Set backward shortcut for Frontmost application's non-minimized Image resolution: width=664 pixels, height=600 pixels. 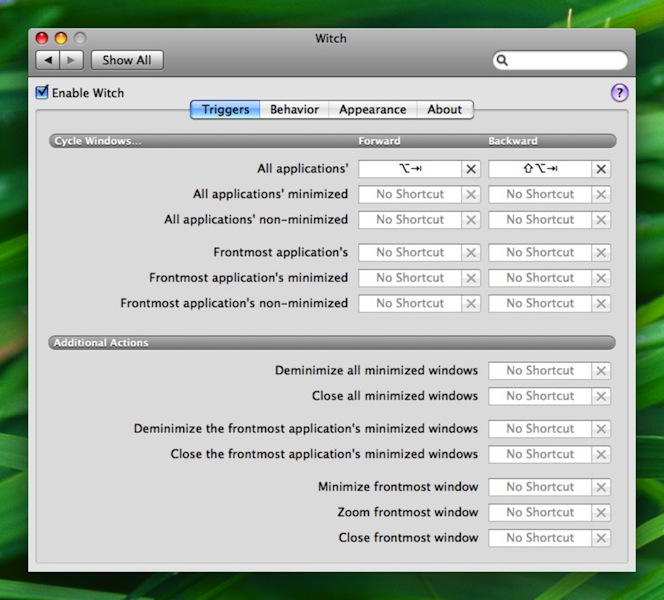click(540, 303)
